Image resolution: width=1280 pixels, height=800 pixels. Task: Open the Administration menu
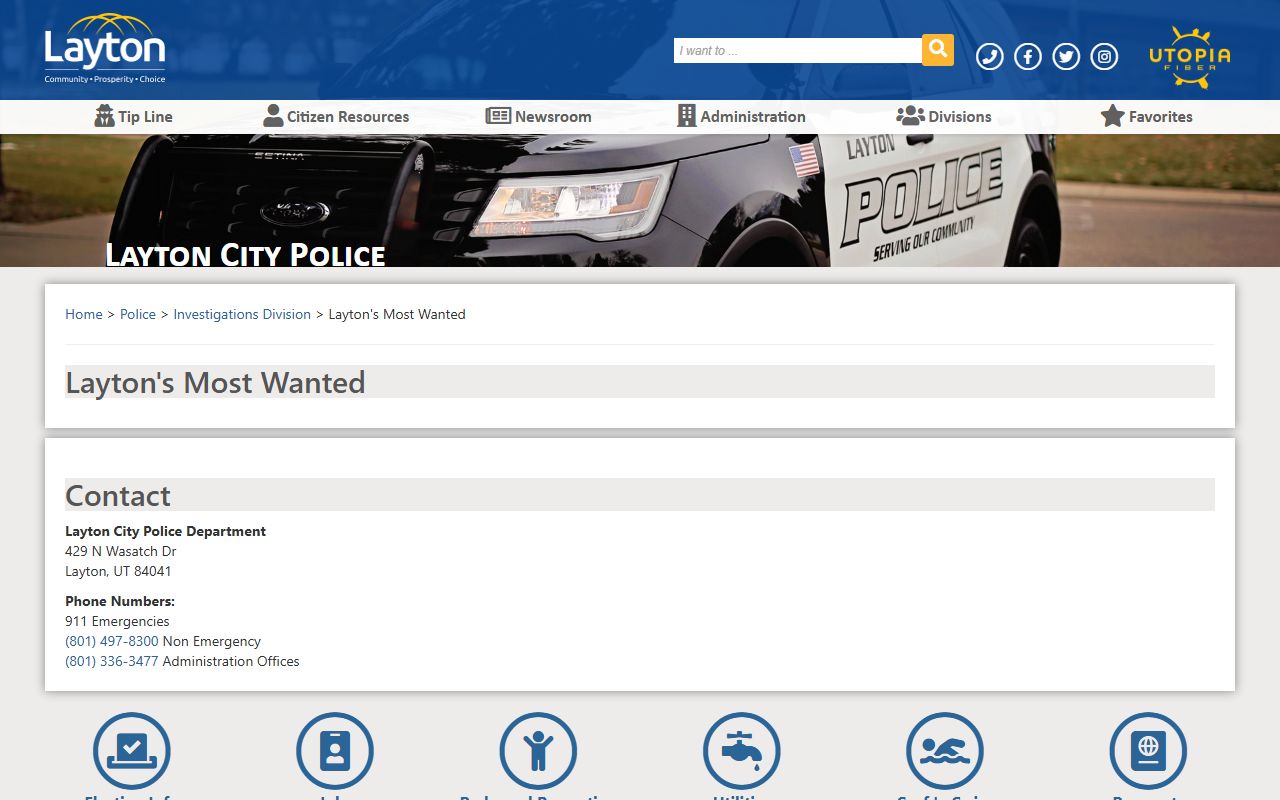click(x=741, y=116)
